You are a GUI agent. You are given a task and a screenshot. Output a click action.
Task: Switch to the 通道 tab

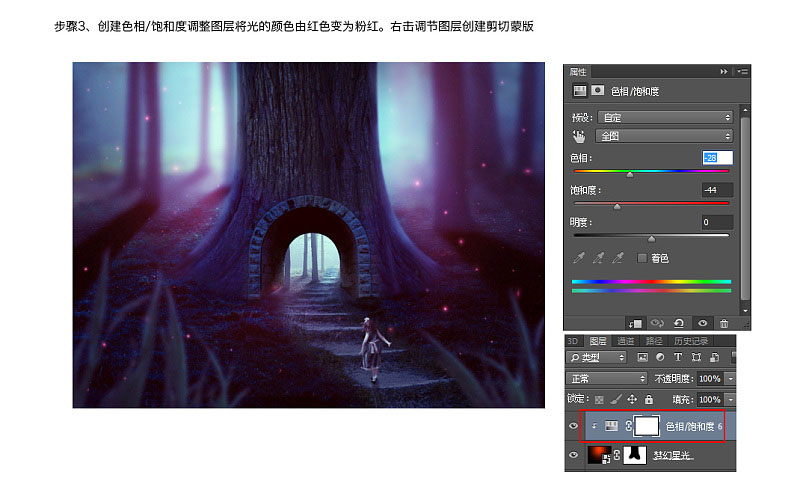[x=626, y=341]
